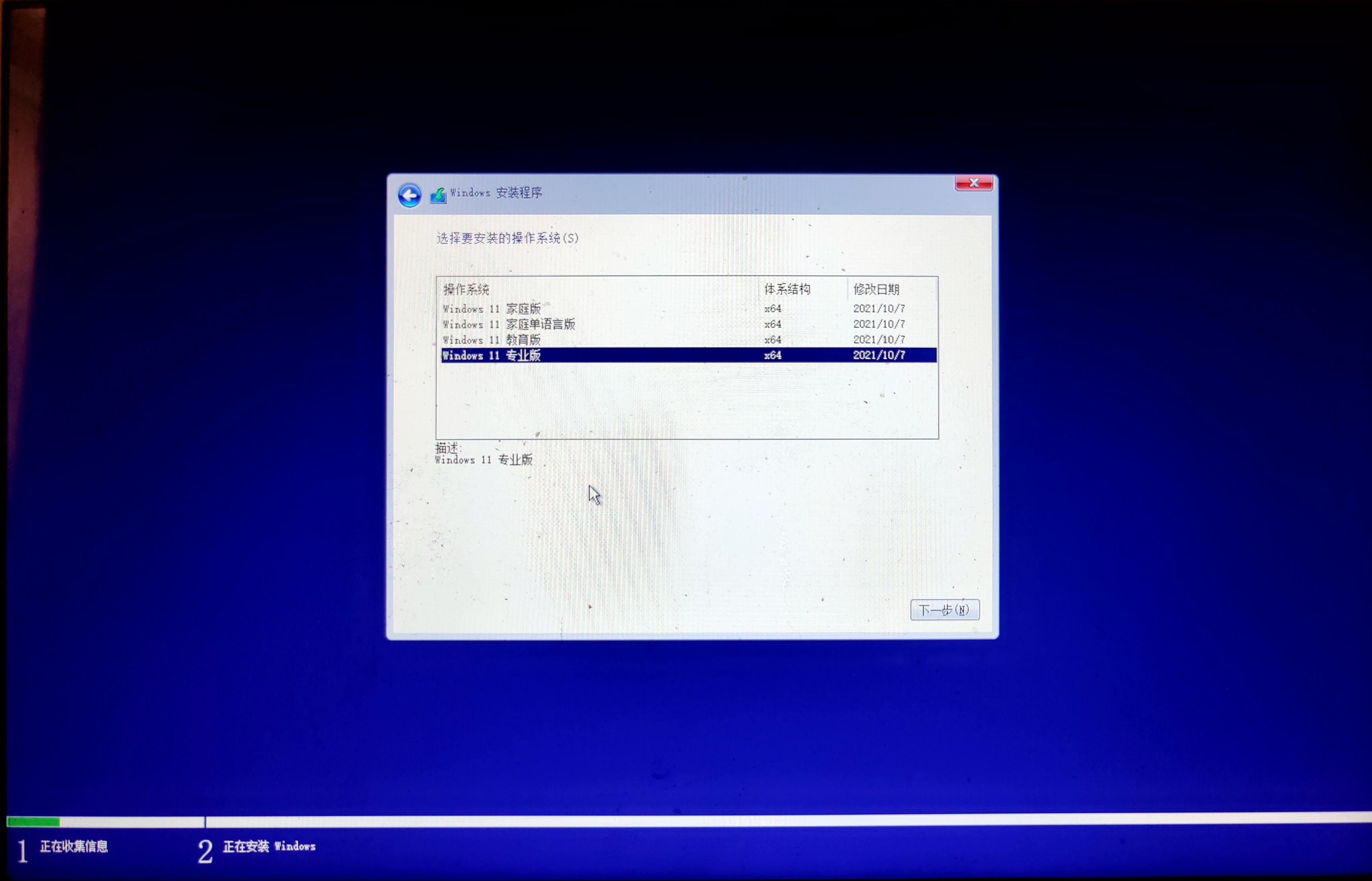The width and height of the screenshot is (1372, 881).
Task: Choose Windows 11 教育版 edition
Action: coord(689,340)
